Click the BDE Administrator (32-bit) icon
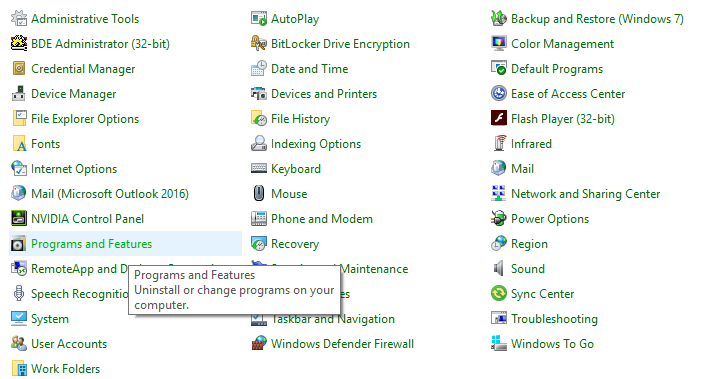Image resolution: width=710 pixels, height=379 pixels. [x=19, y=43]
